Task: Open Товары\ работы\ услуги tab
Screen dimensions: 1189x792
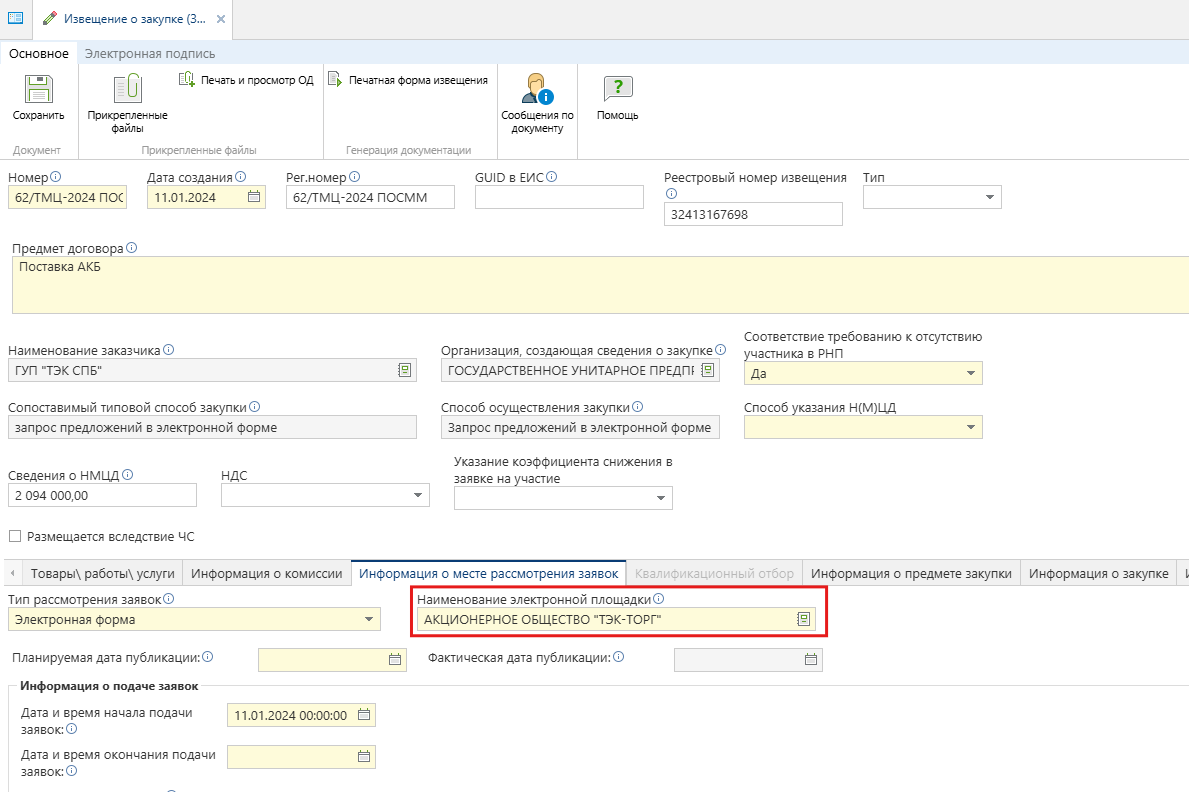Action: click(x=102, y=574)
